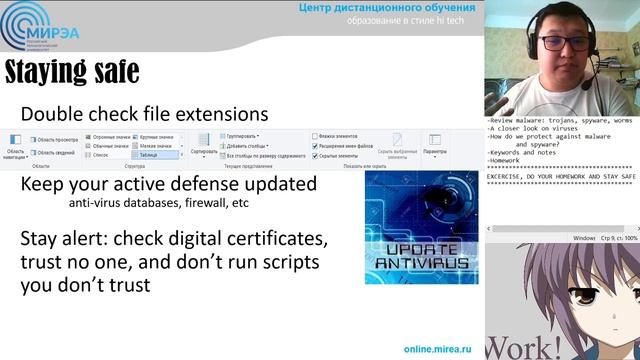Open the Добавить столбцы dropdown
The image size is (640, 360).
click(244, 146)
